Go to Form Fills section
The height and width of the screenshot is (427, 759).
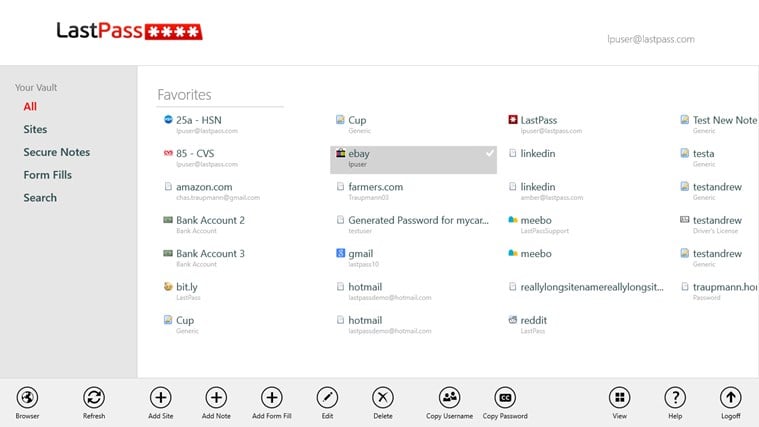click(47, 175)
